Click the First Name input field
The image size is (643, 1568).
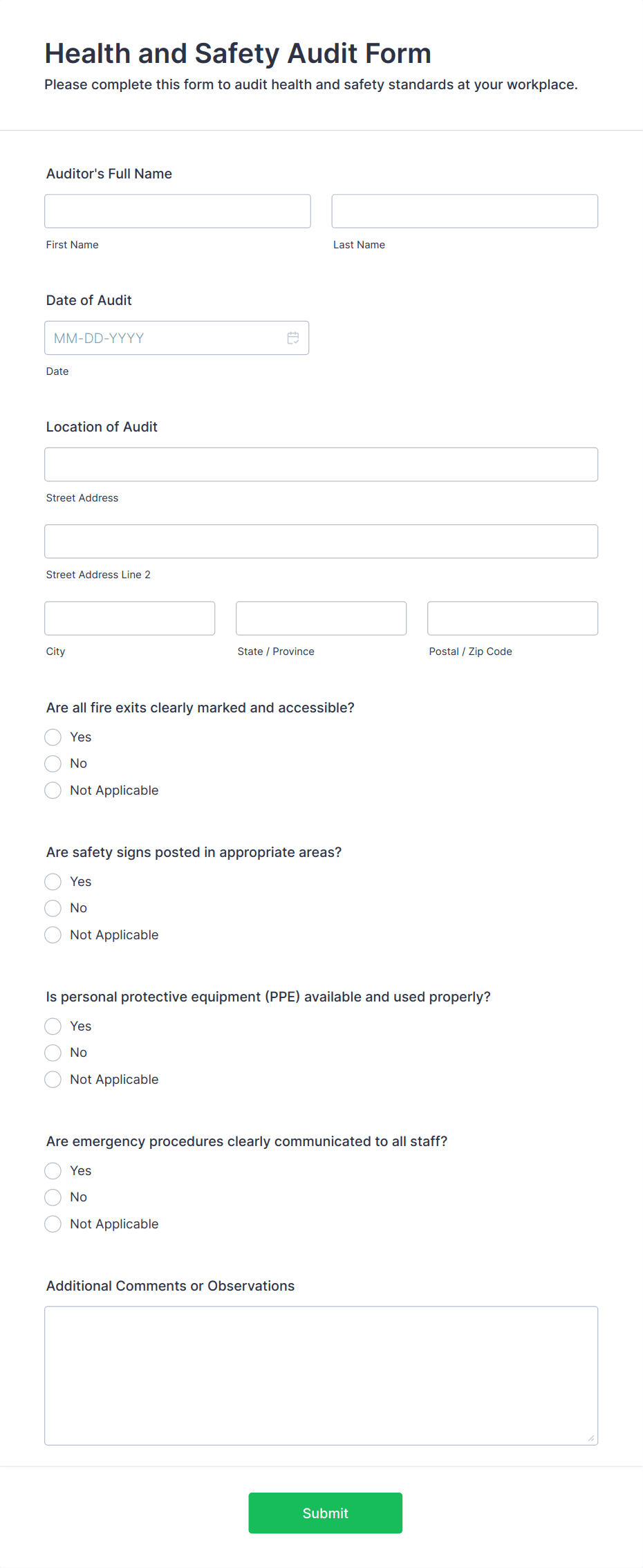coord(177,210)
